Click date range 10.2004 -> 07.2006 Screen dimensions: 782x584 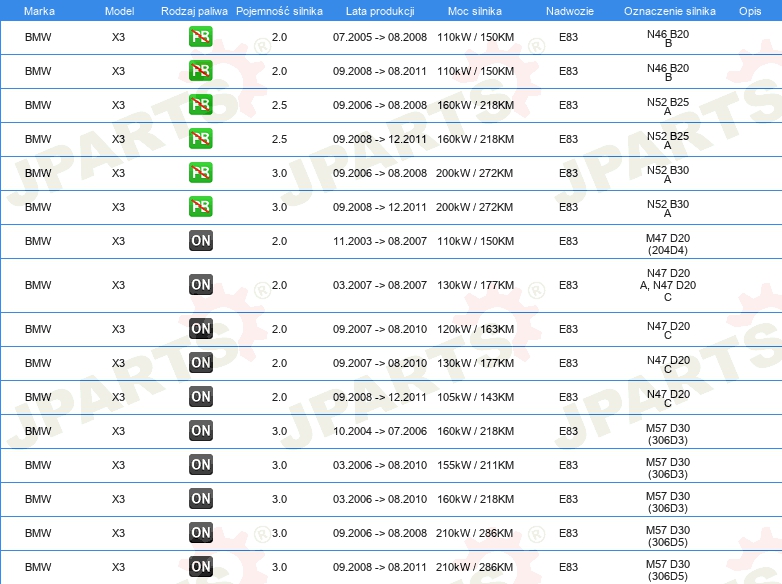pyautogui.click(x=380, y=431)
